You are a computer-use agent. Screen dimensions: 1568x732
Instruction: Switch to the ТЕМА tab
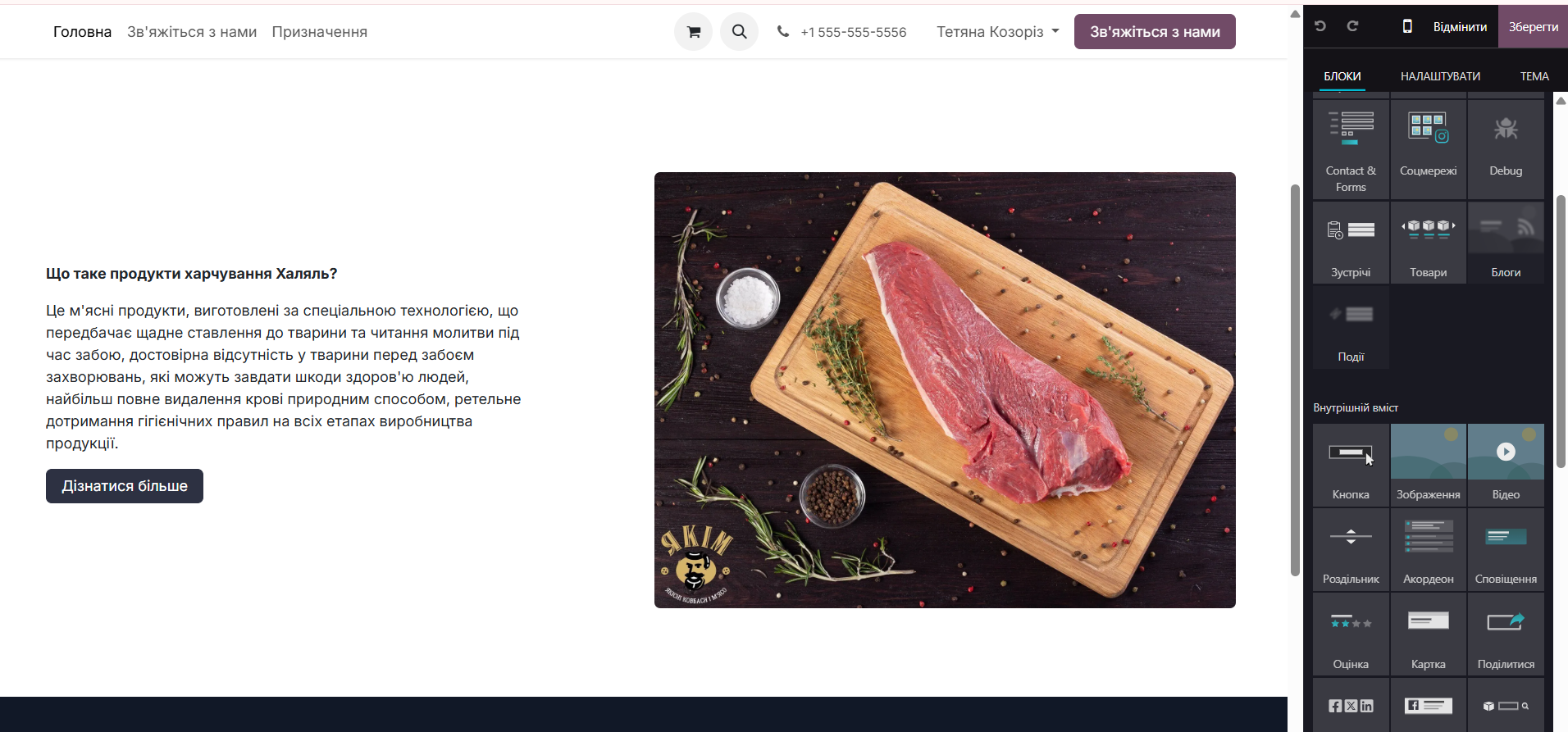(x=1534, y=76)
